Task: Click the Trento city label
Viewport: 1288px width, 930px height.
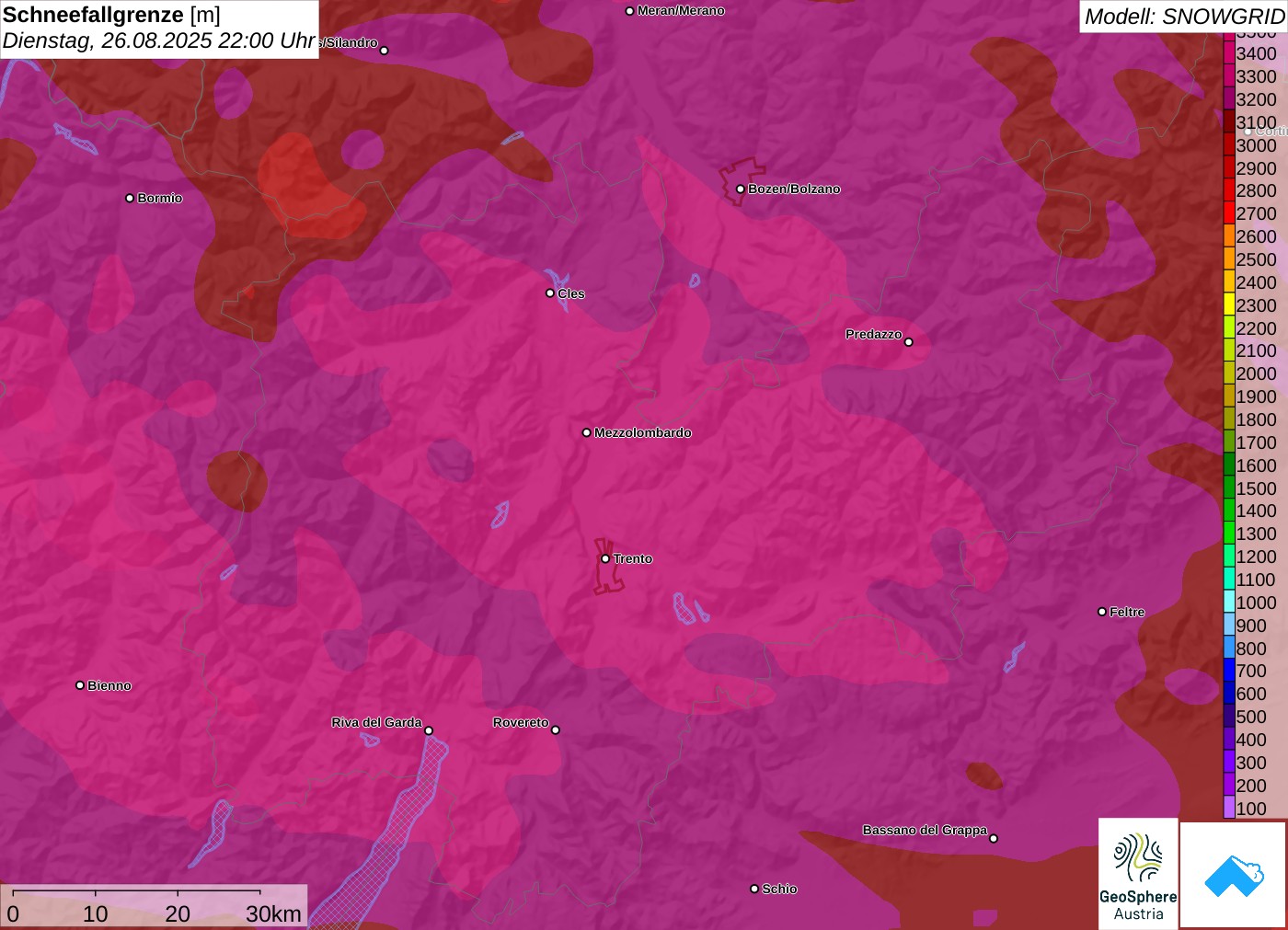Action: 633,558
